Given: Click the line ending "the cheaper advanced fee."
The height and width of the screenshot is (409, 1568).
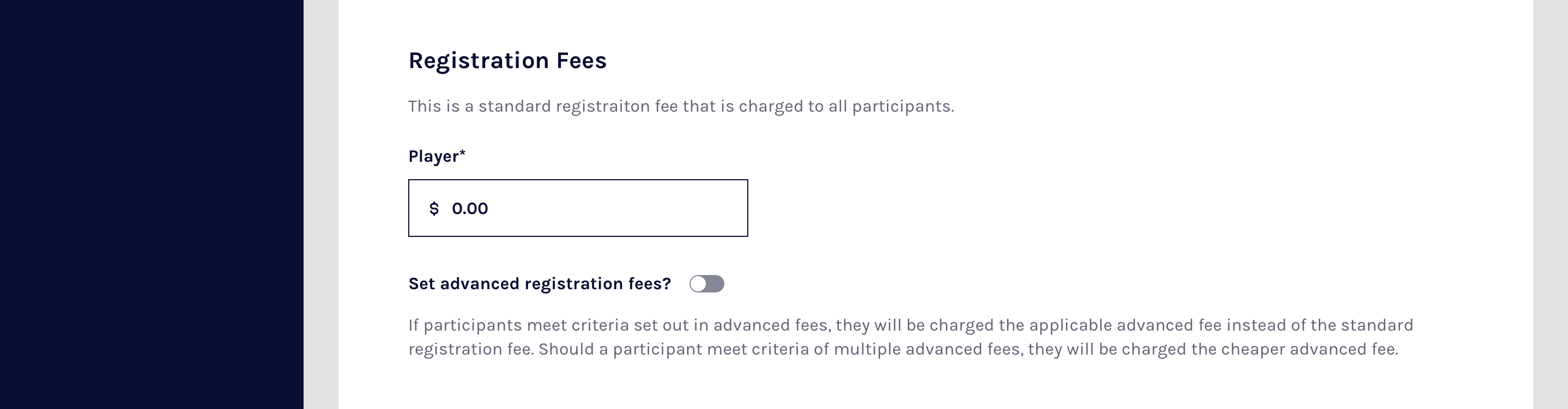Looking at the screenshot, I should pos(903,349).
